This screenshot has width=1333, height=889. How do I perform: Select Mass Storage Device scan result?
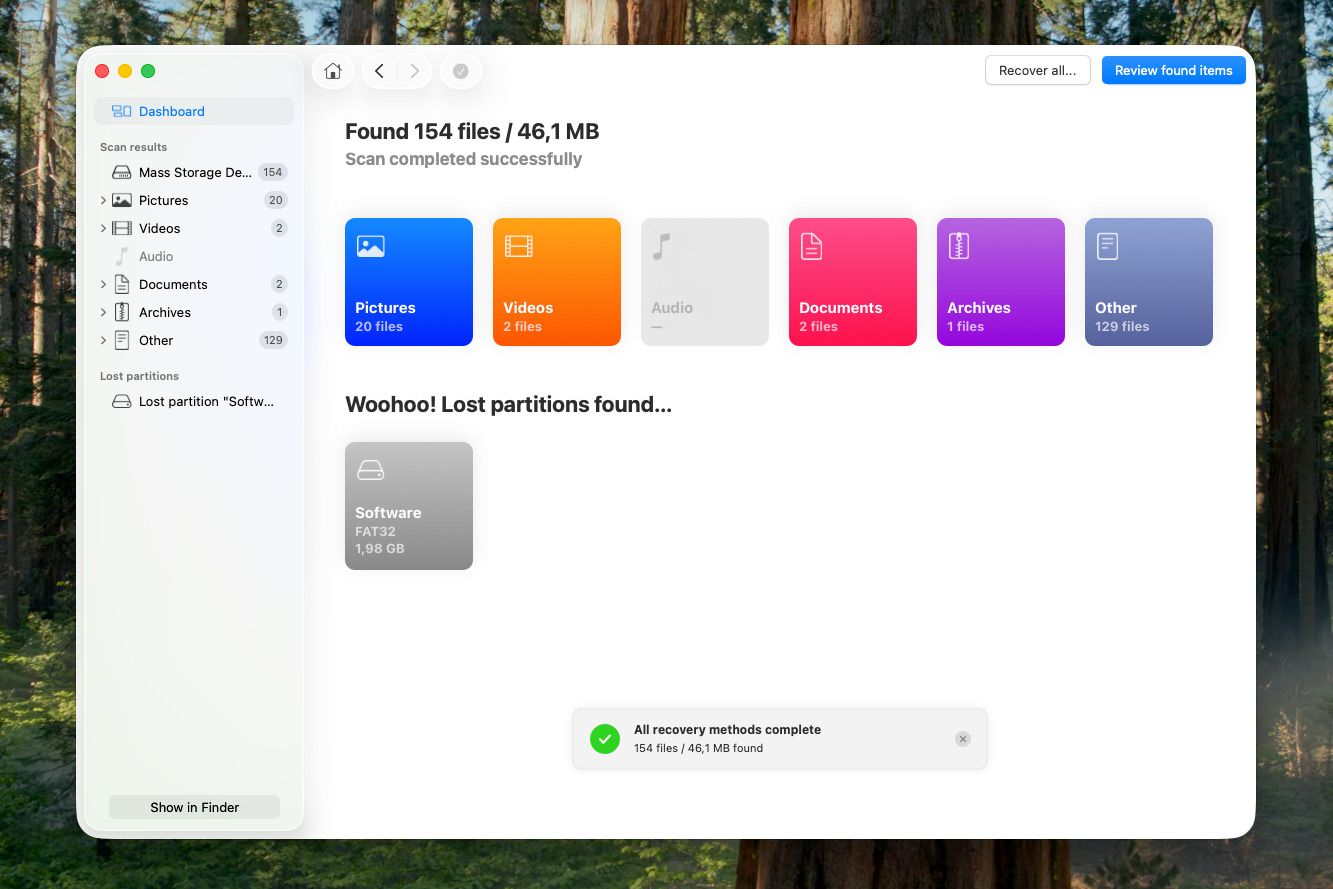coord(194,172)
